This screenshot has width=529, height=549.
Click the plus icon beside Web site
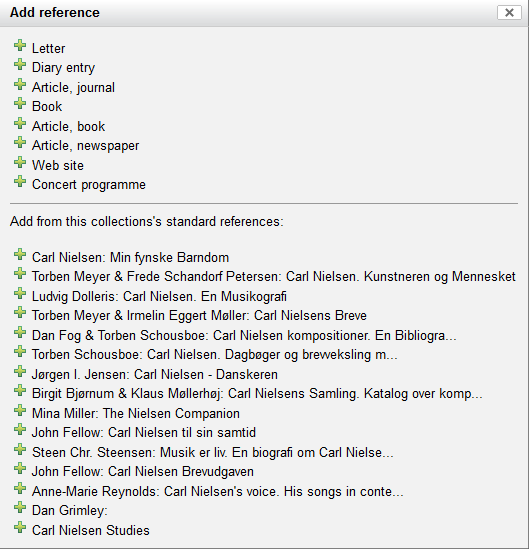coord(20,162)
